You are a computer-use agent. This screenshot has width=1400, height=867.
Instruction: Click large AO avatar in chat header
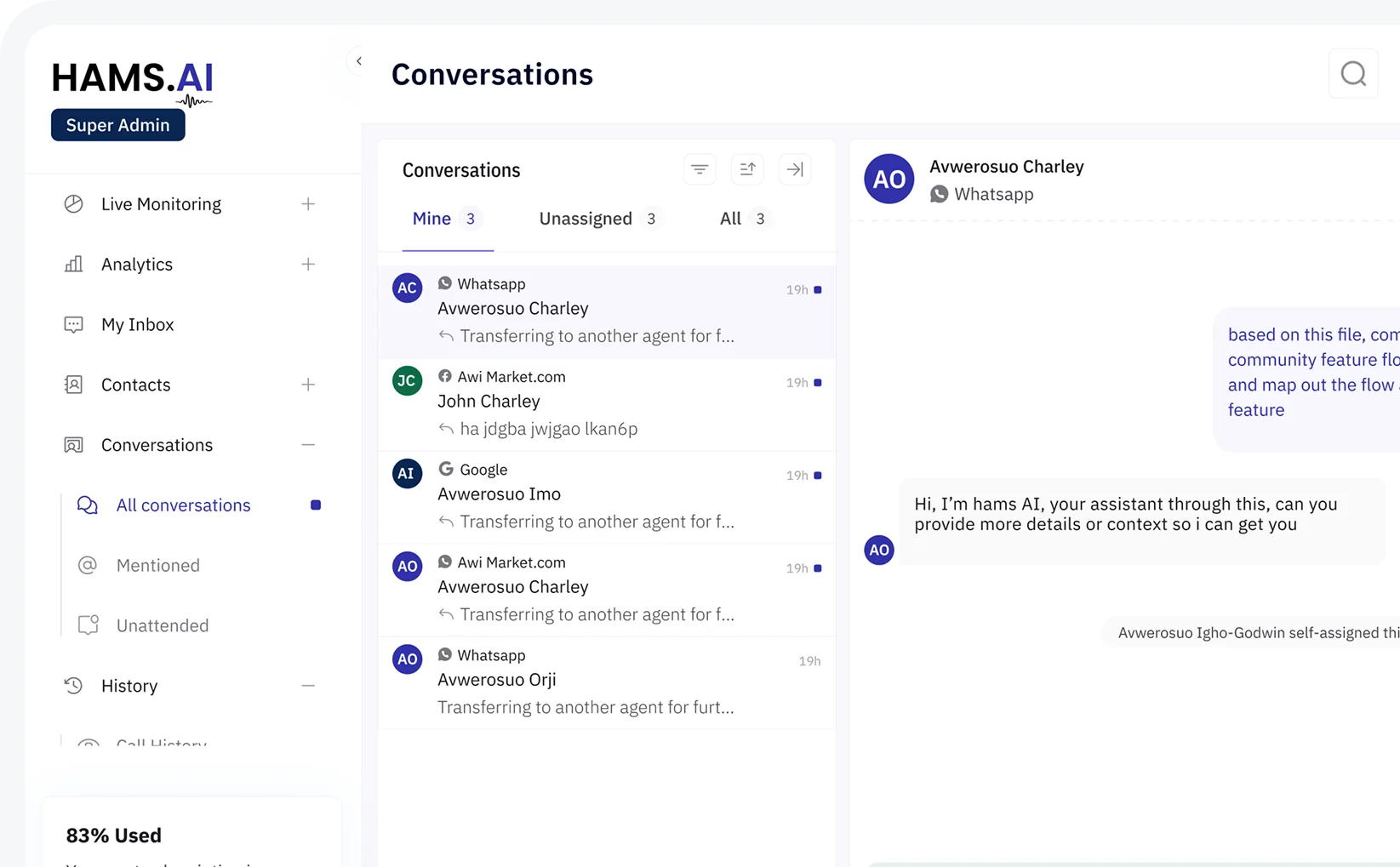[889, 179]
